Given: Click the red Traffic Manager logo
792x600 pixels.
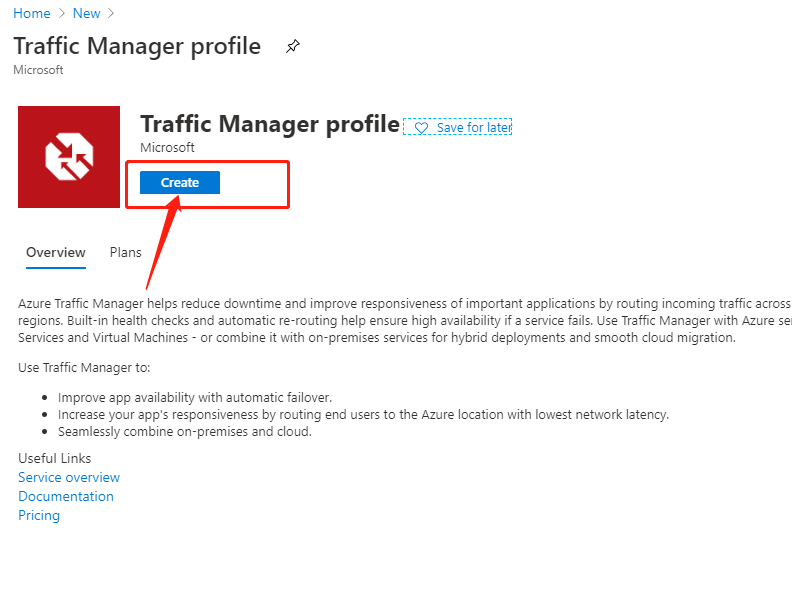Looking at the screenshot, I should [69, 157].
